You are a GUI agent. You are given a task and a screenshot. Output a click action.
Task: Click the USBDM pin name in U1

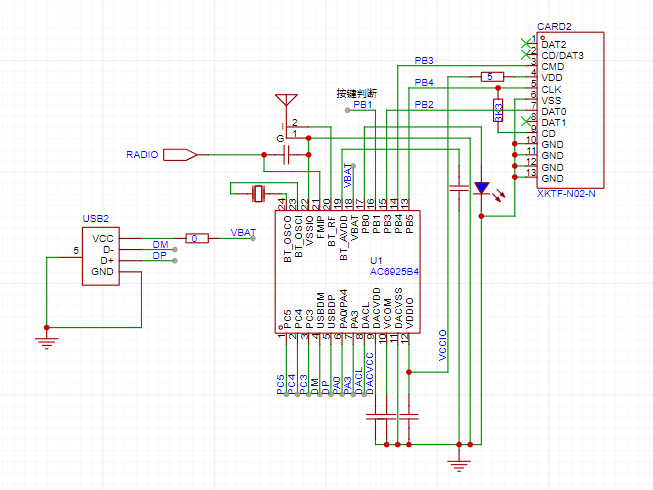[320, 311]
